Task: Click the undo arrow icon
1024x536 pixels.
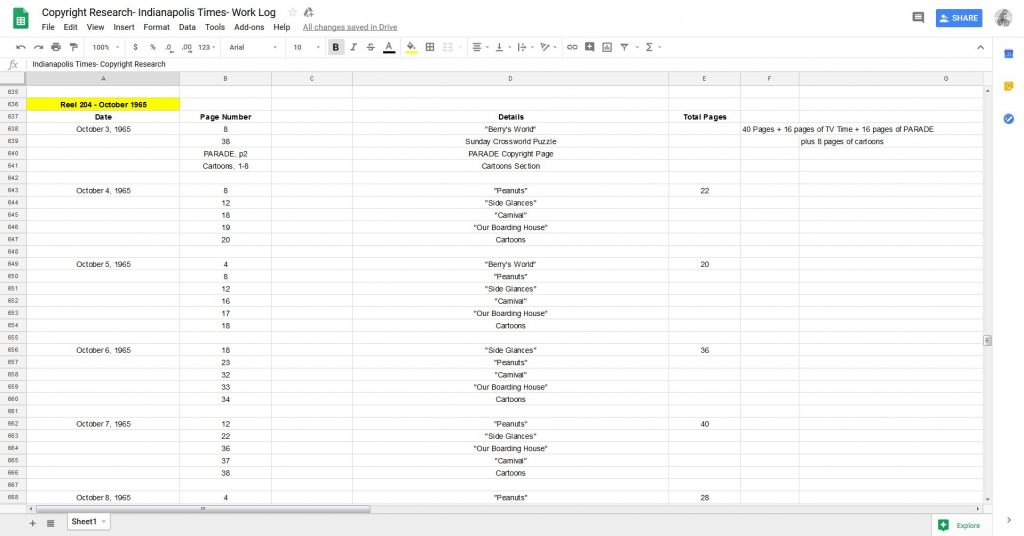Action: [x=21, y=47]
